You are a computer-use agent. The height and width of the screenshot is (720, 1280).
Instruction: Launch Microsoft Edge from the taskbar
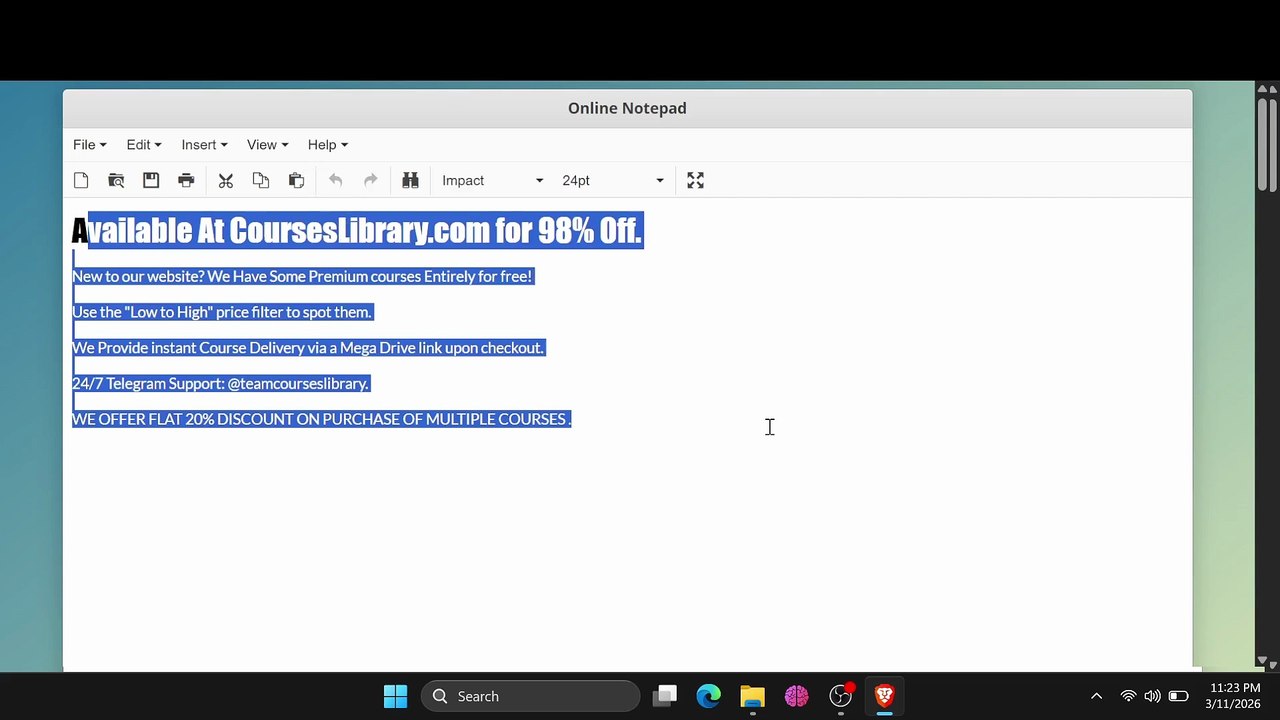pos(709,696)
